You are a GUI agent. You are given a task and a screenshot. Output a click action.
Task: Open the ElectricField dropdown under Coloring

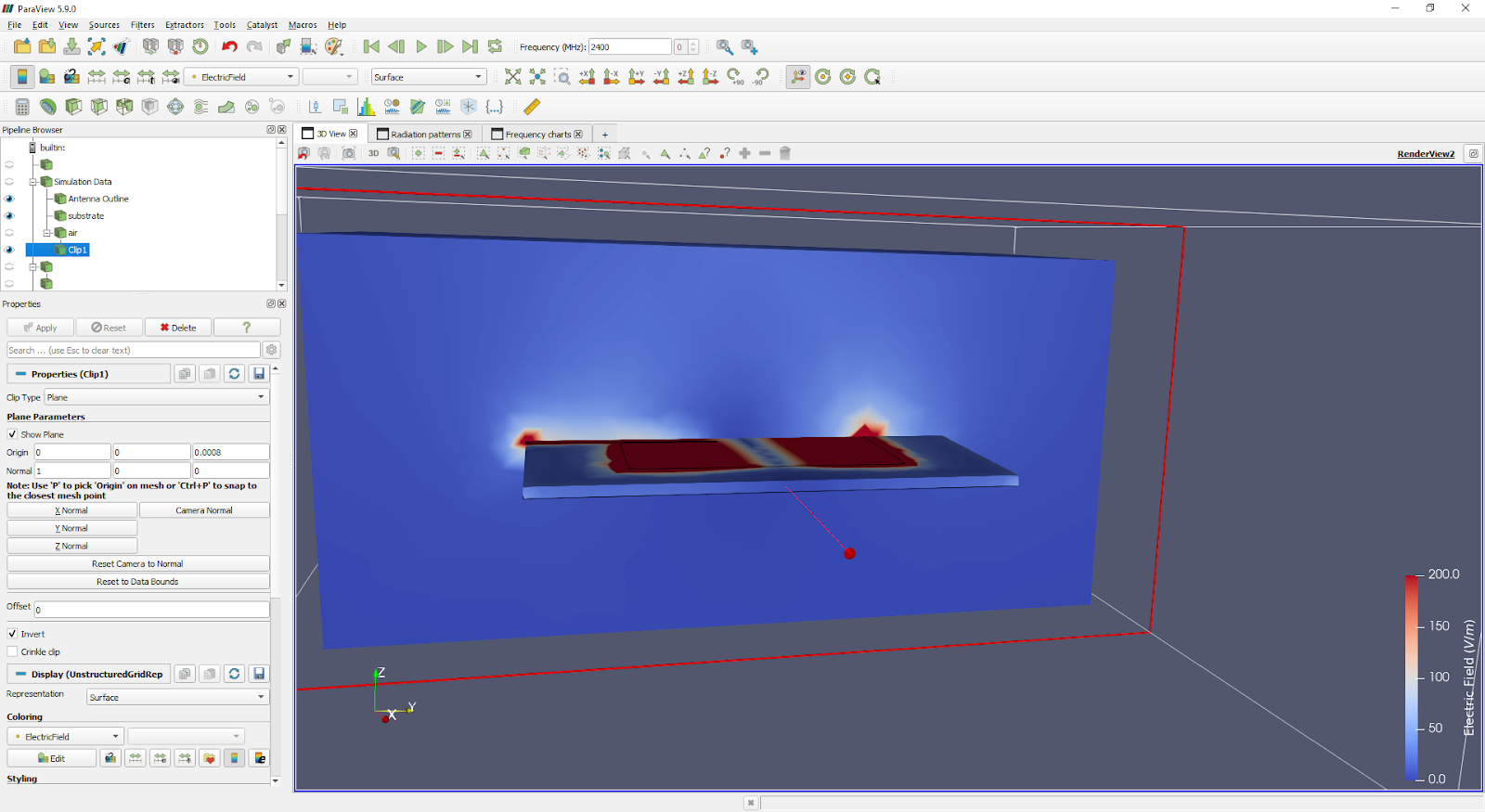click(65, 736)
